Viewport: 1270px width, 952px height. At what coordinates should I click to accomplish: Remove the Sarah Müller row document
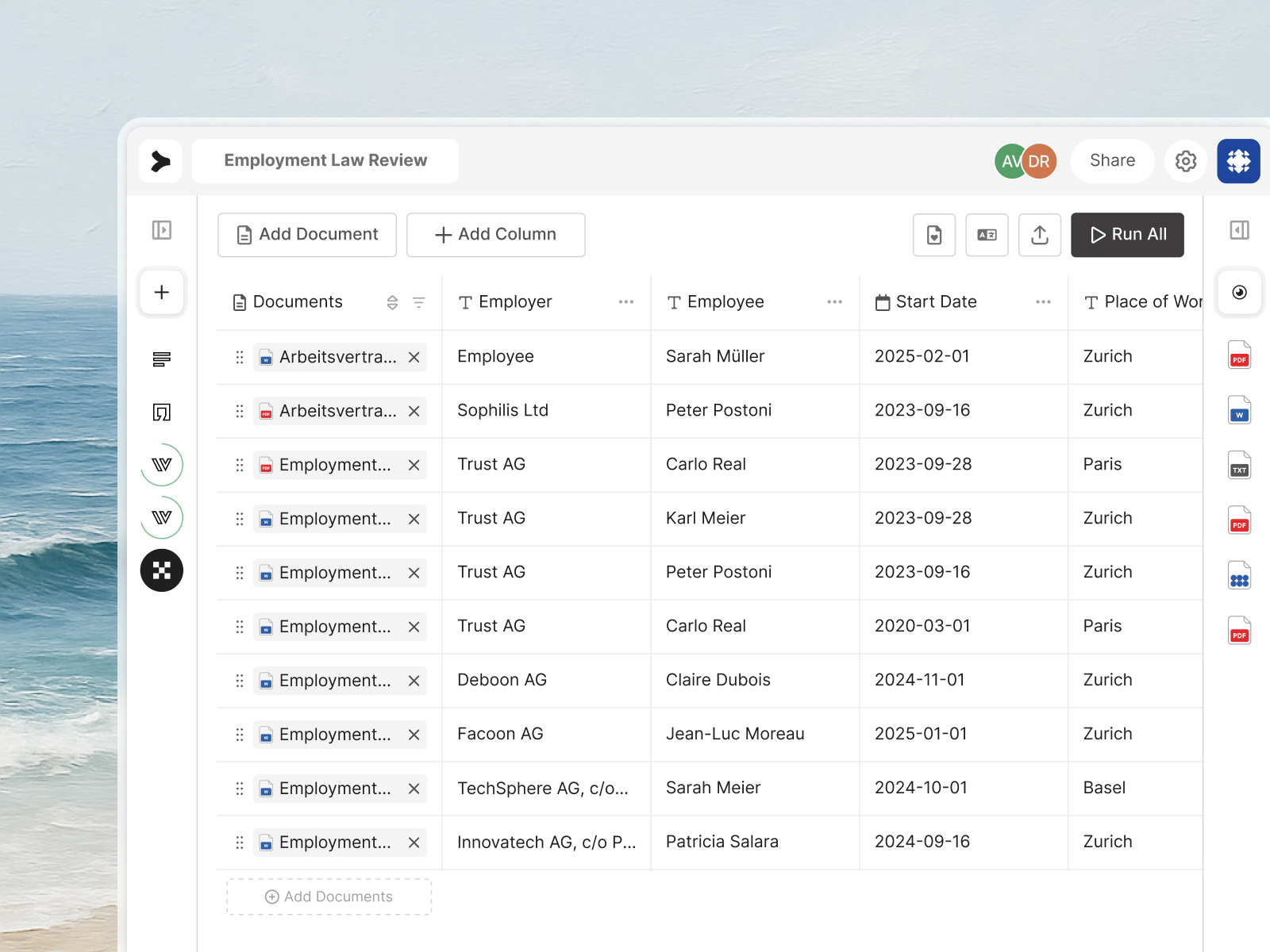(414, 357)
